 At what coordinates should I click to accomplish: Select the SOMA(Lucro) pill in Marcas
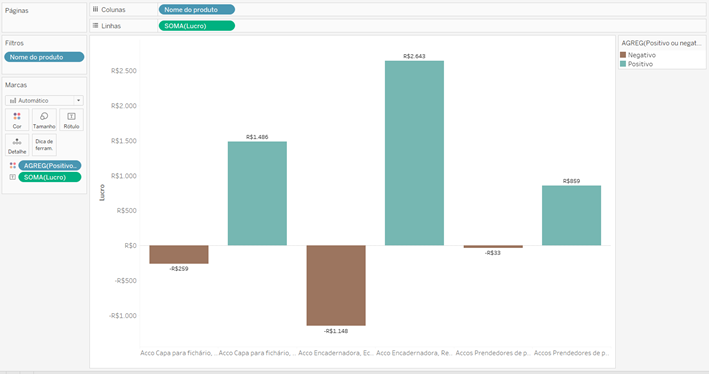click(x=50, y=177)
